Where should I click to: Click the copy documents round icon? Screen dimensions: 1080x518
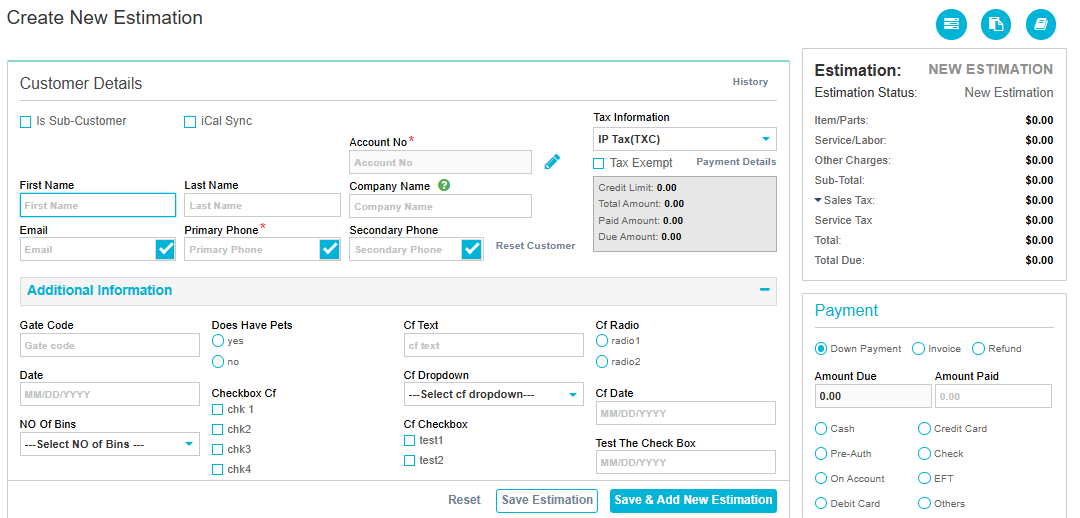[x=996, y=24]
